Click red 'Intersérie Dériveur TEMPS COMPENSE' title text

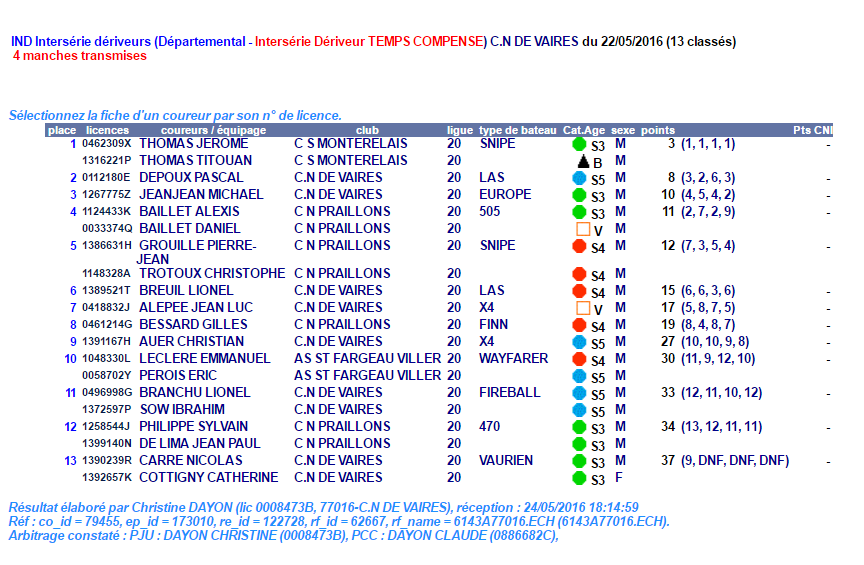(x=370, y=42)
